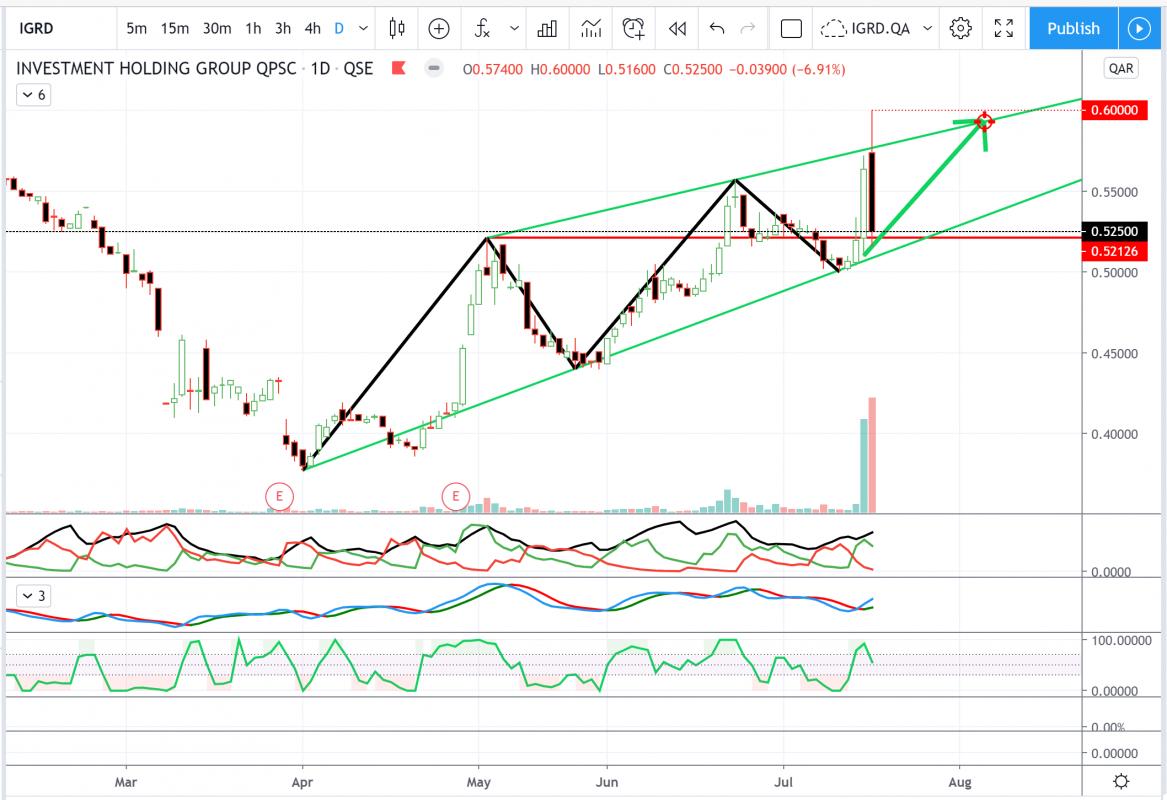Start bar replay with the rewind icon
1167x800 pixels.
(x=677, y=28)
